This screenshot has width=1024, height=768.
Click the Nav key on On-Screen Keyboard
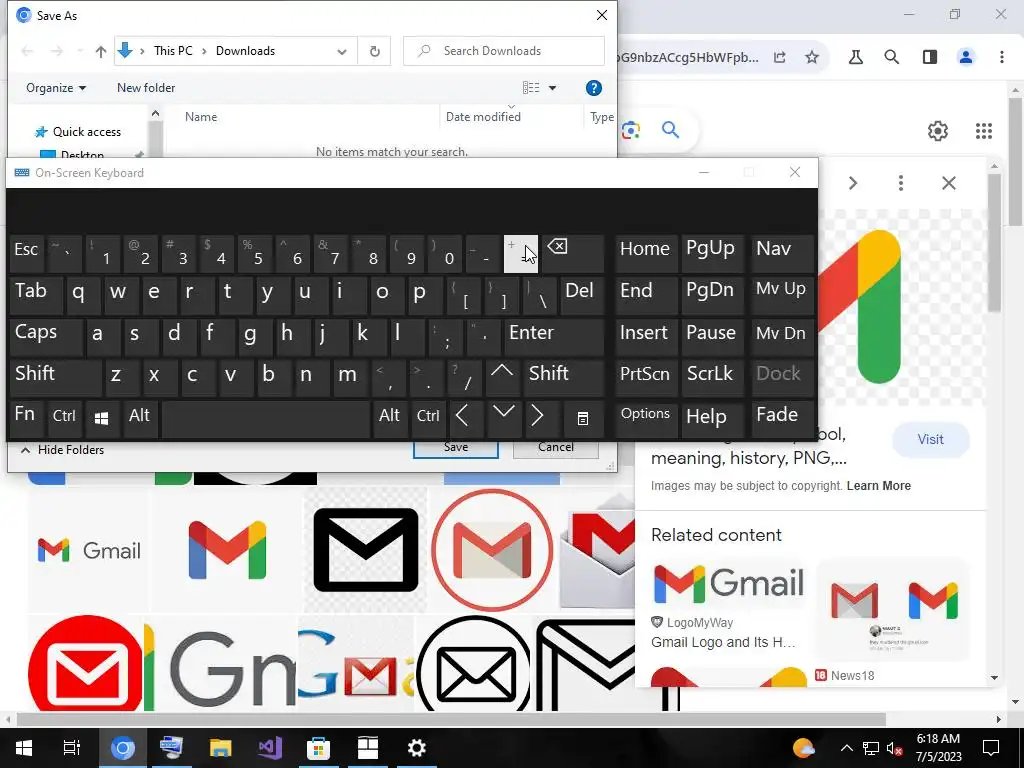[782, 253]
